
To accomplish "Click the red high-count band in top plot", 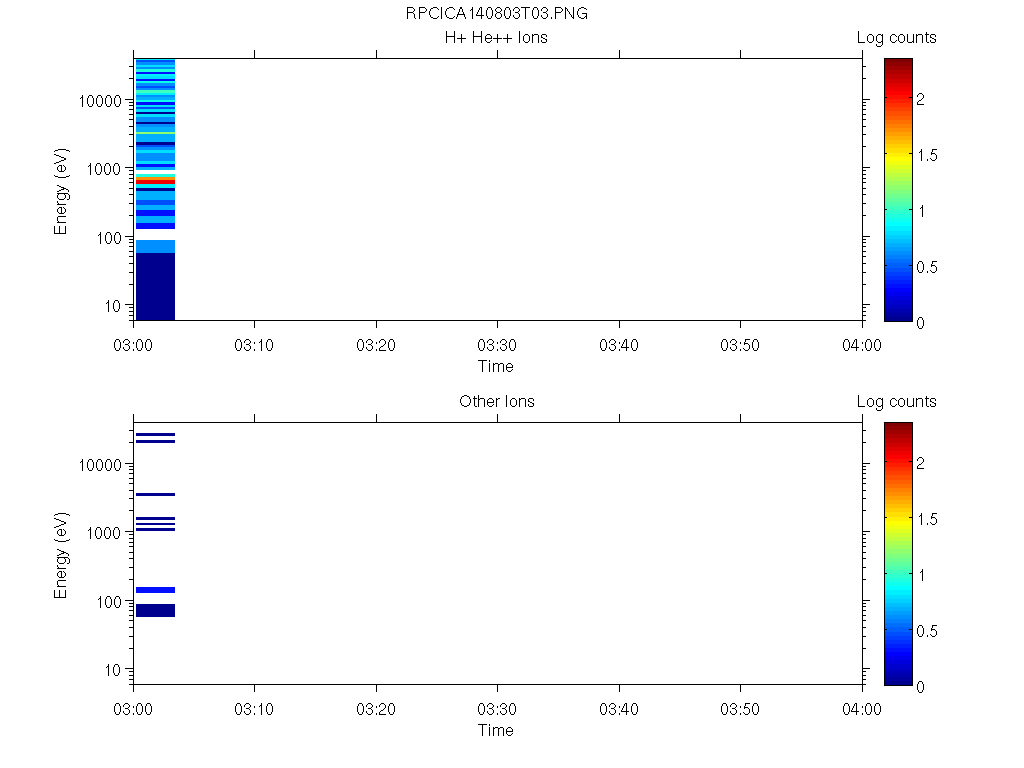I will (x=155, y=181).
